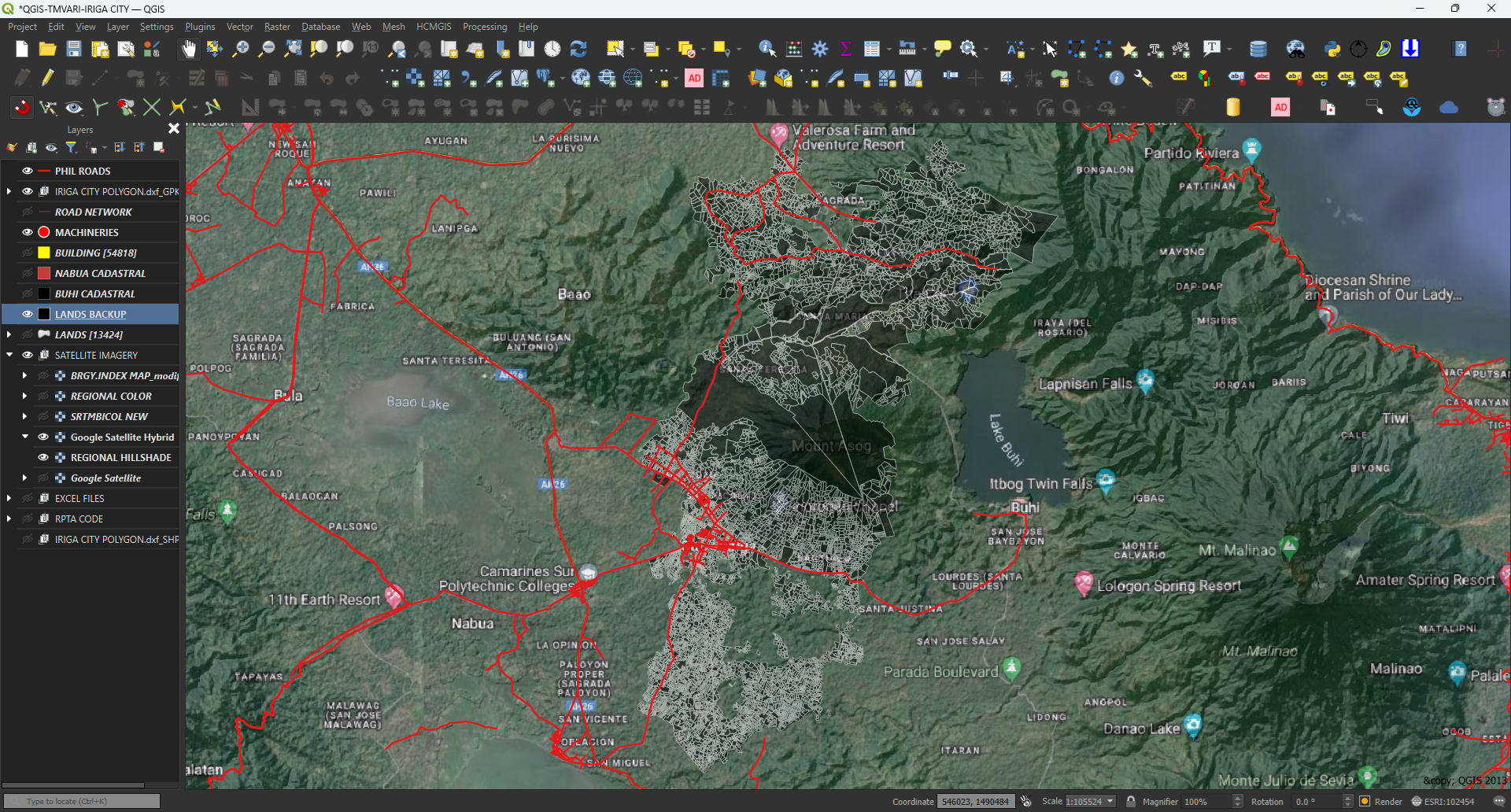The height and width of the screenshot is (812, 1511).
Task: Open the Field Calculator
Action: pos(794,49)
